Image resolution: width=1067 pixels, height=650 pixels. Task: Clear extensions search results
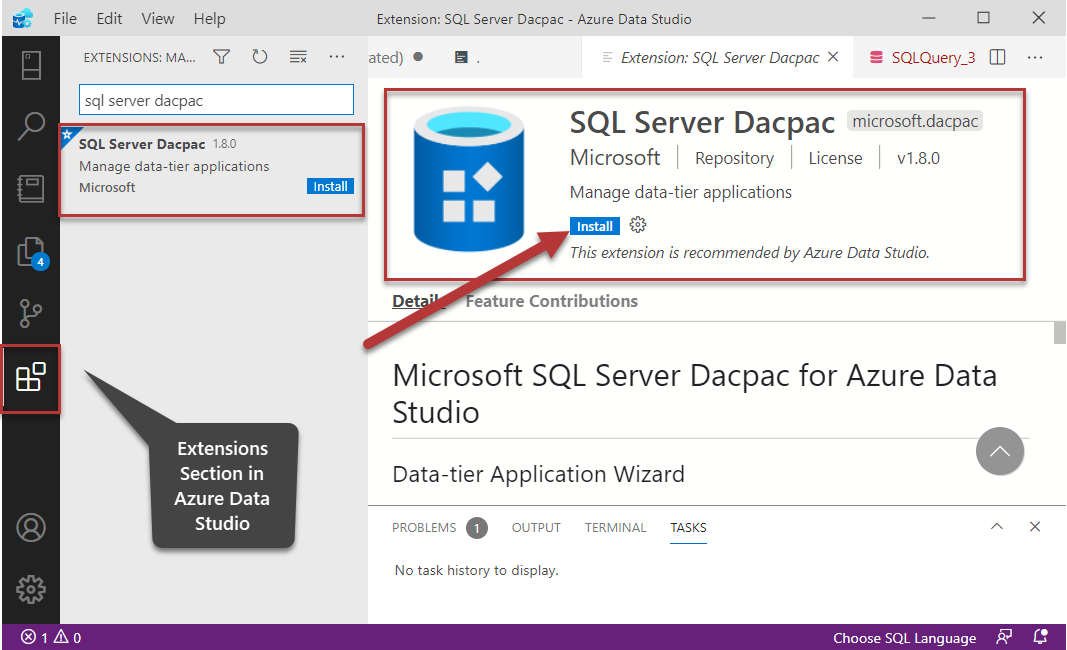click(x=298, y=57)
